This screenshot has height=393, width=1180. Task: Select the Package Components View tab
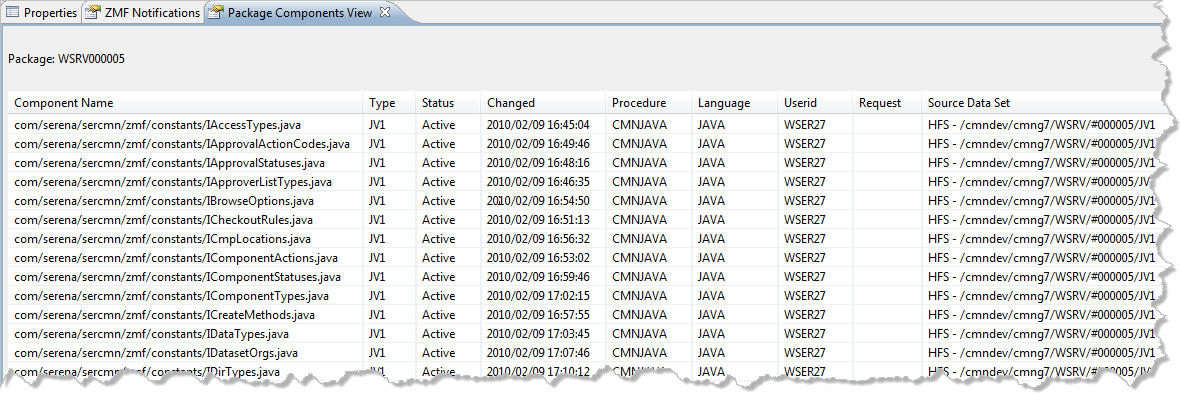click(299, 13)
